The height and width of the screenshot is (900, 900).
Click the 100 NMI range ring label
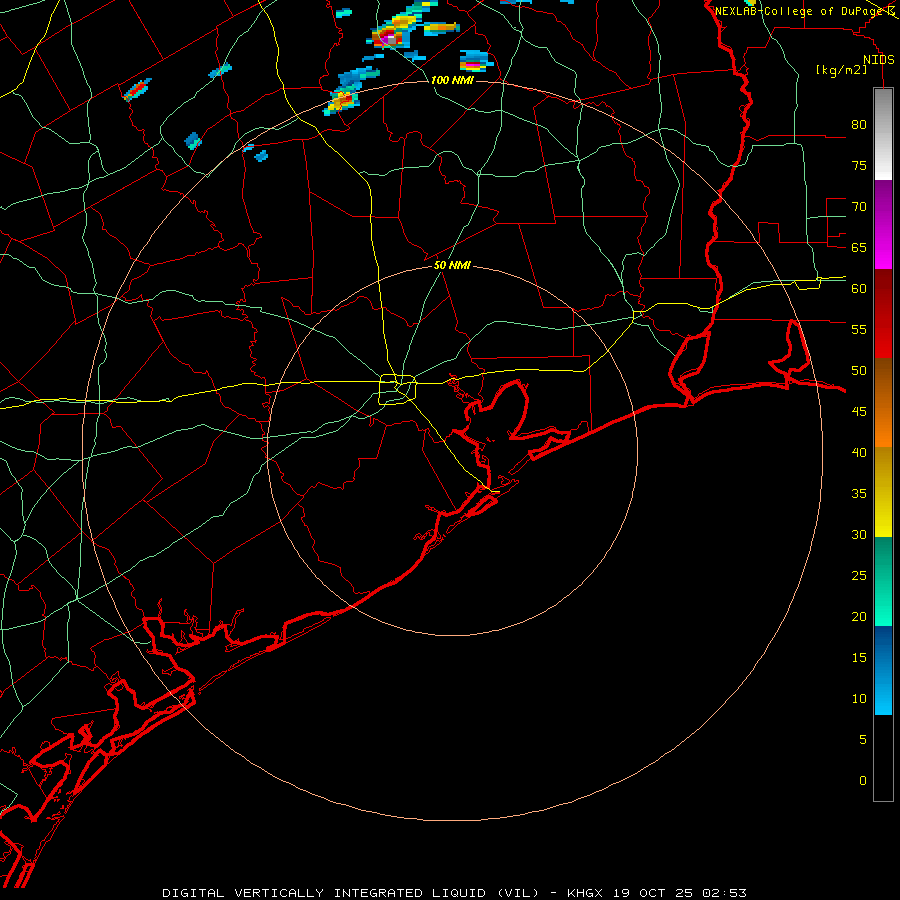[452, 80]
